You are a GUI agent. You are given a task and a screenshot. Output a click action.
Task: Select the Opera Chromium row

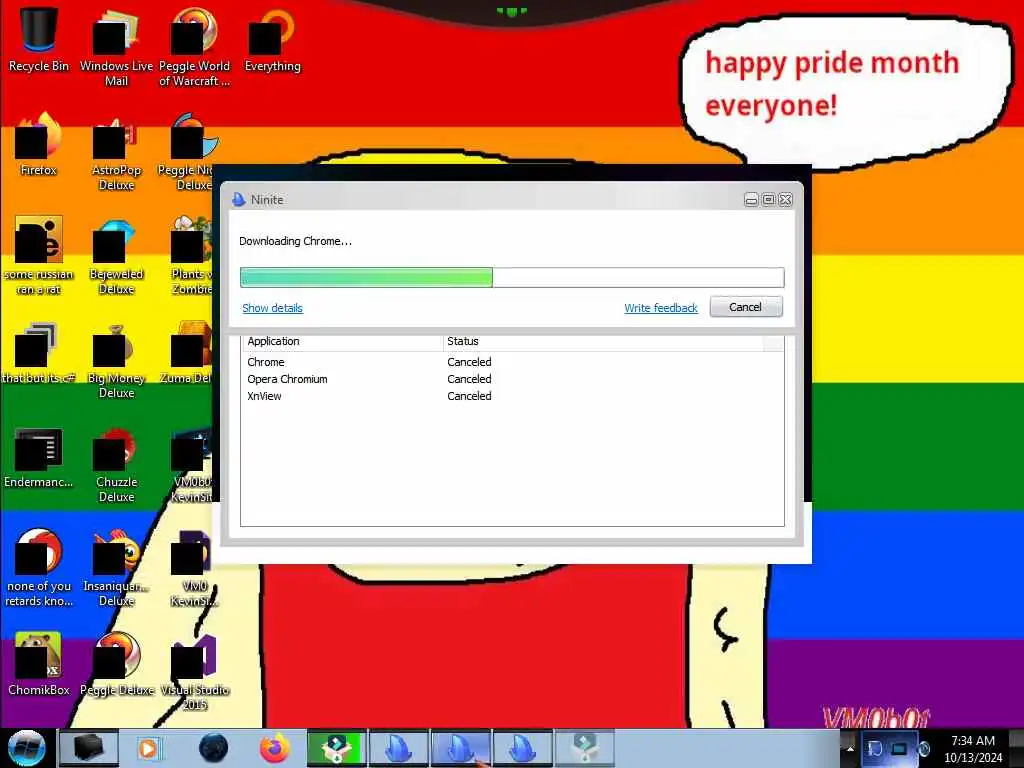tap(512, 379)
